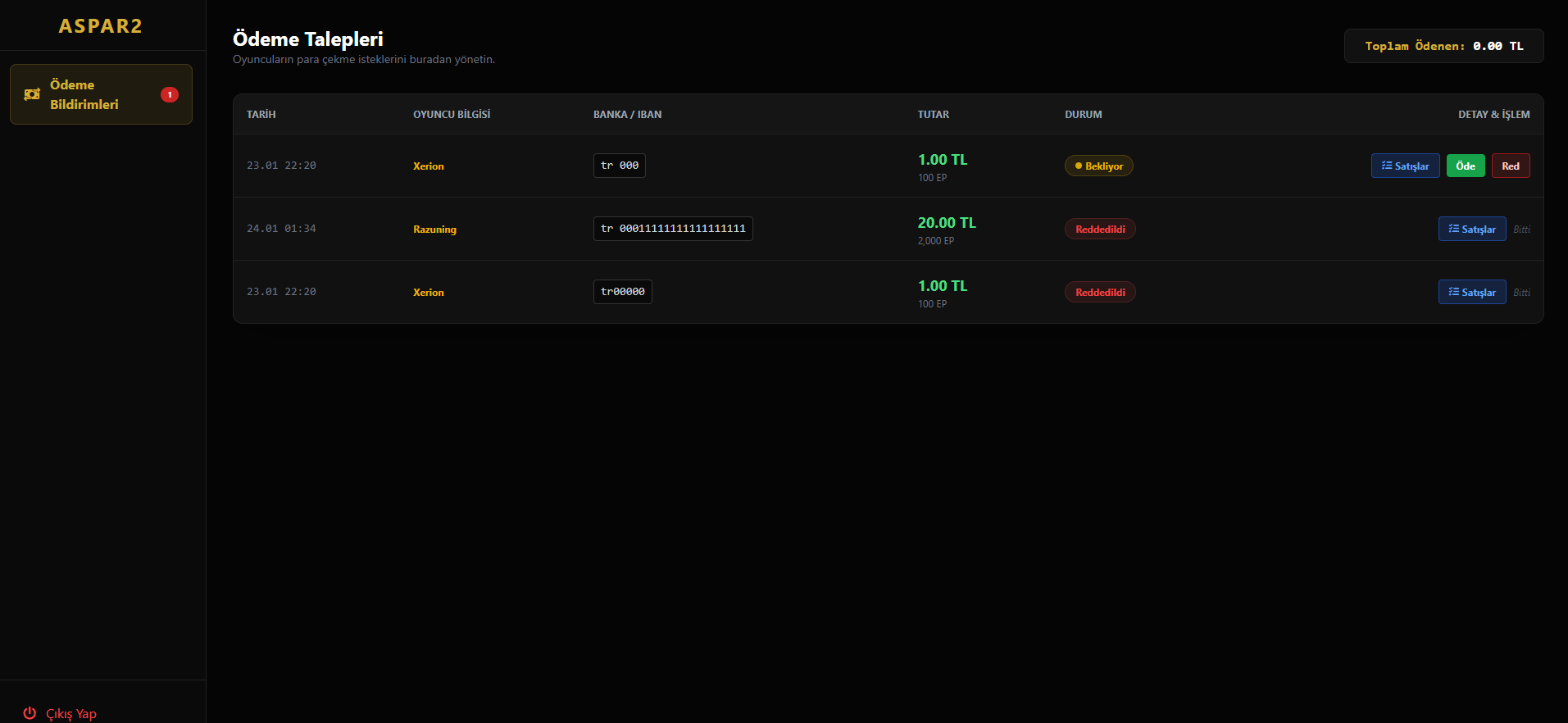Viewport: 1568px width, 723px height.
Task: Open the Ödeme Bildirimleri menu item
Action: (84, 94)
